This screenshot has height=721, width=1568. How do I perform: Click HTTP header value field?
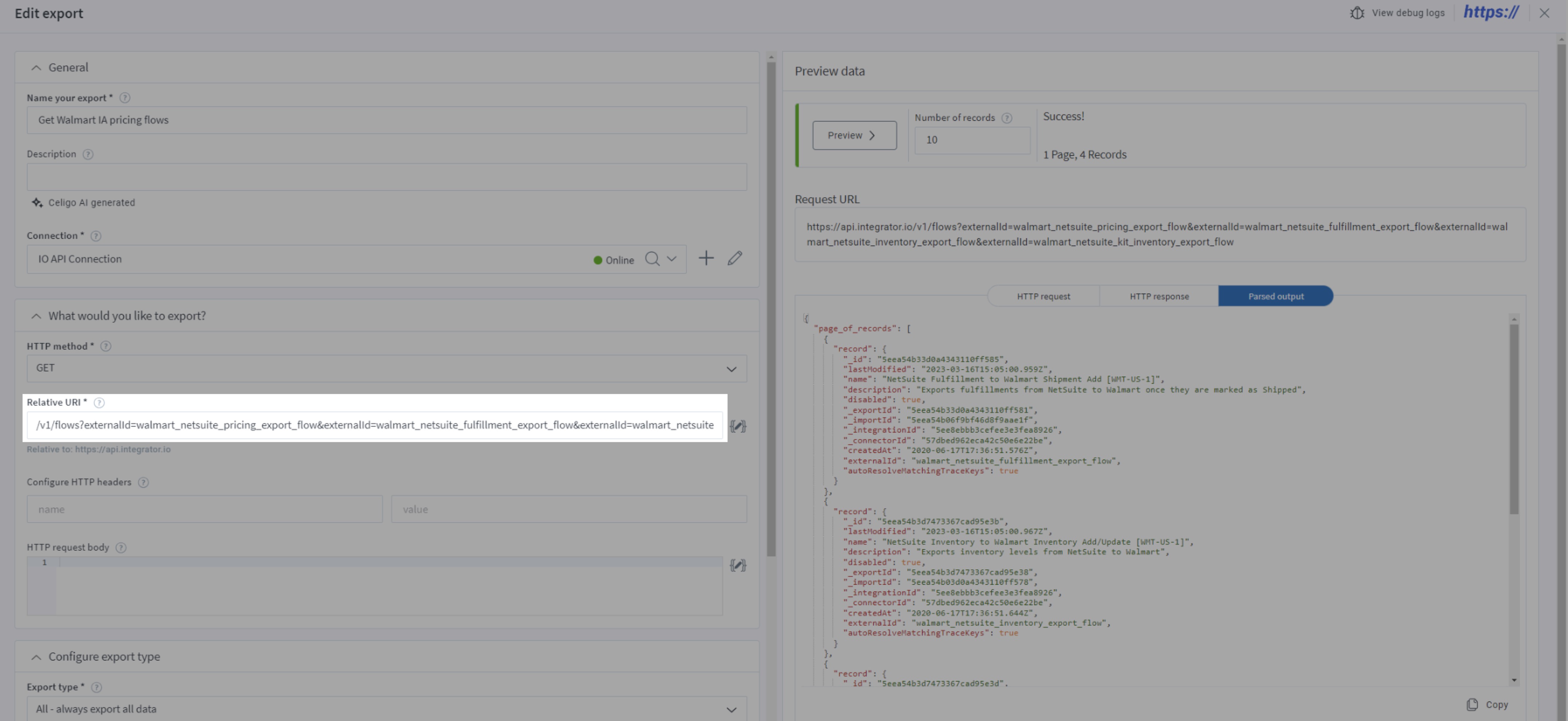pyautogui.click(x=568, y=509)
